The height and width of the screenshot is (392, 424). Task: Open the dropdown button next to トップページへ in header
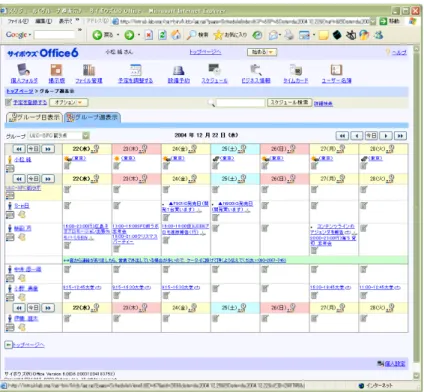pyautogui.click(x=262, y=52)
